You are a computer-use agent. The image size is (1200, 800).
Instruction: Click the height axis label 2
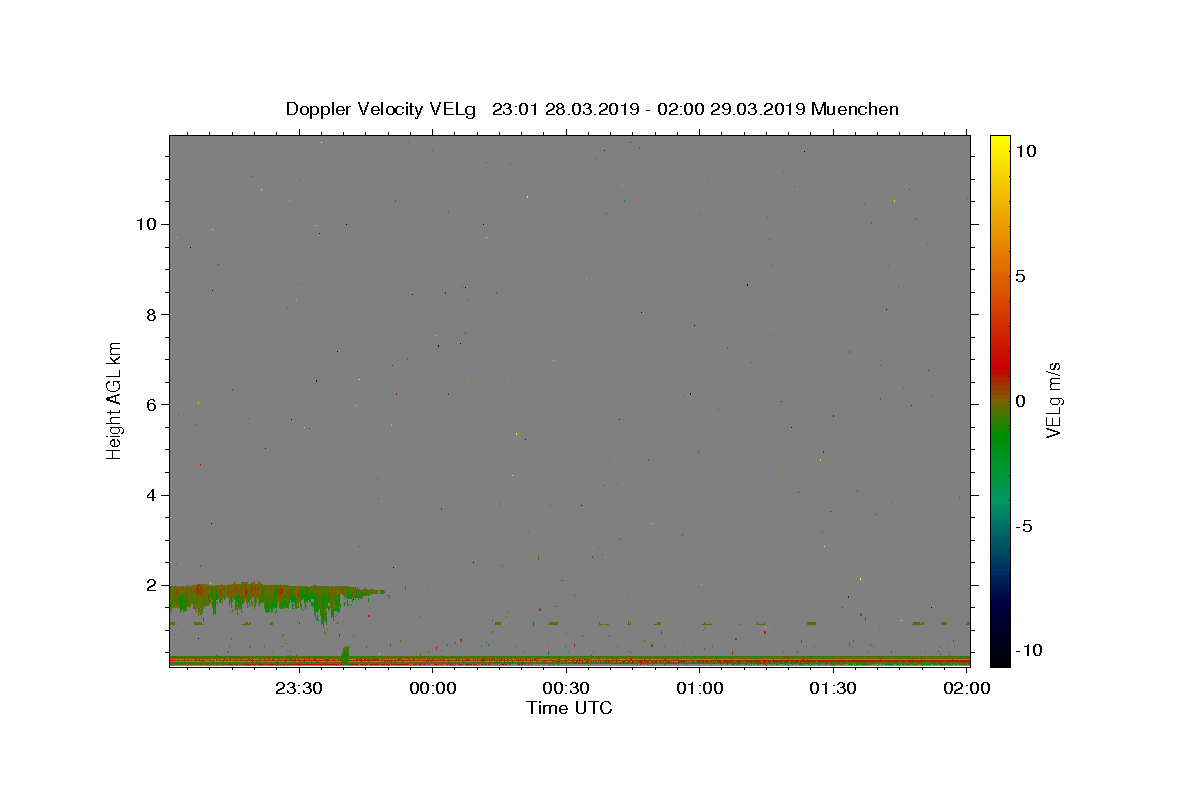point(152,586)
